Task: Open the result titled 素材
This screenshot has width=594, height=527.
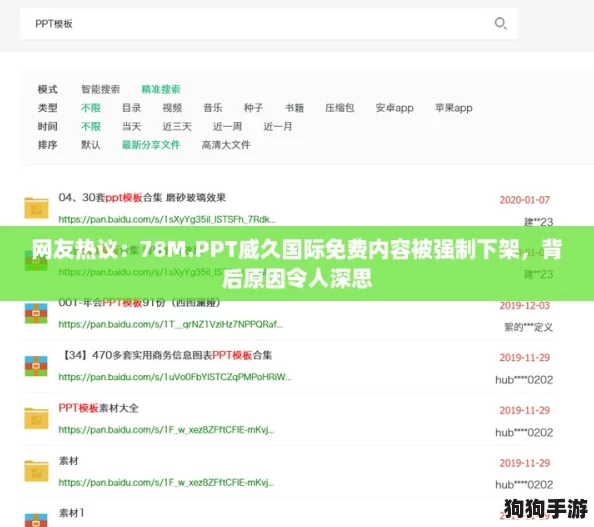Action: pos(69,461)
